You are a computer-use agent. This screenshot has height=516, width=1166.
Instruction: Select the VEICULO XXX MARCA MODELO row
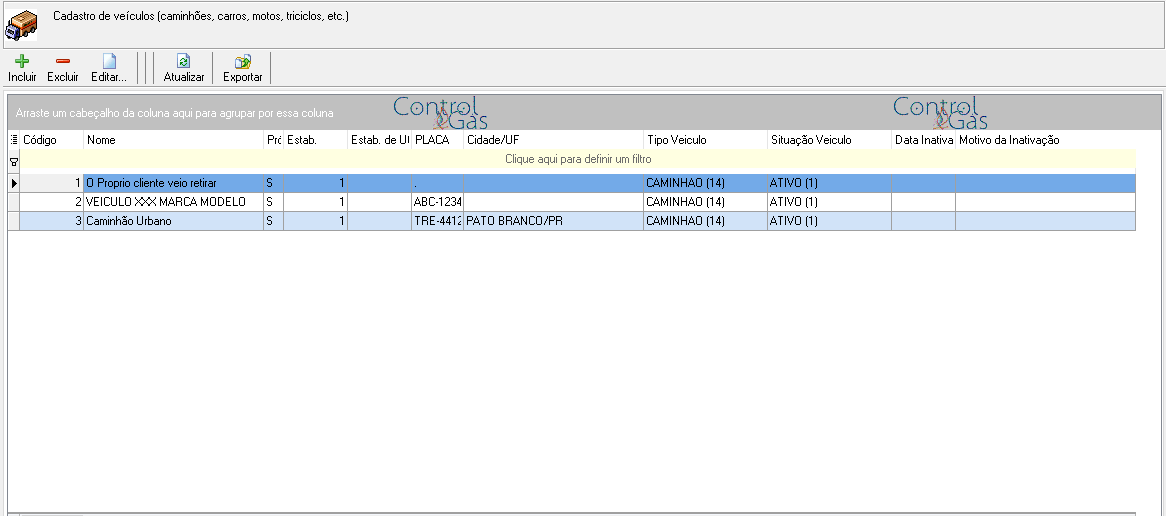coord(572,201)
